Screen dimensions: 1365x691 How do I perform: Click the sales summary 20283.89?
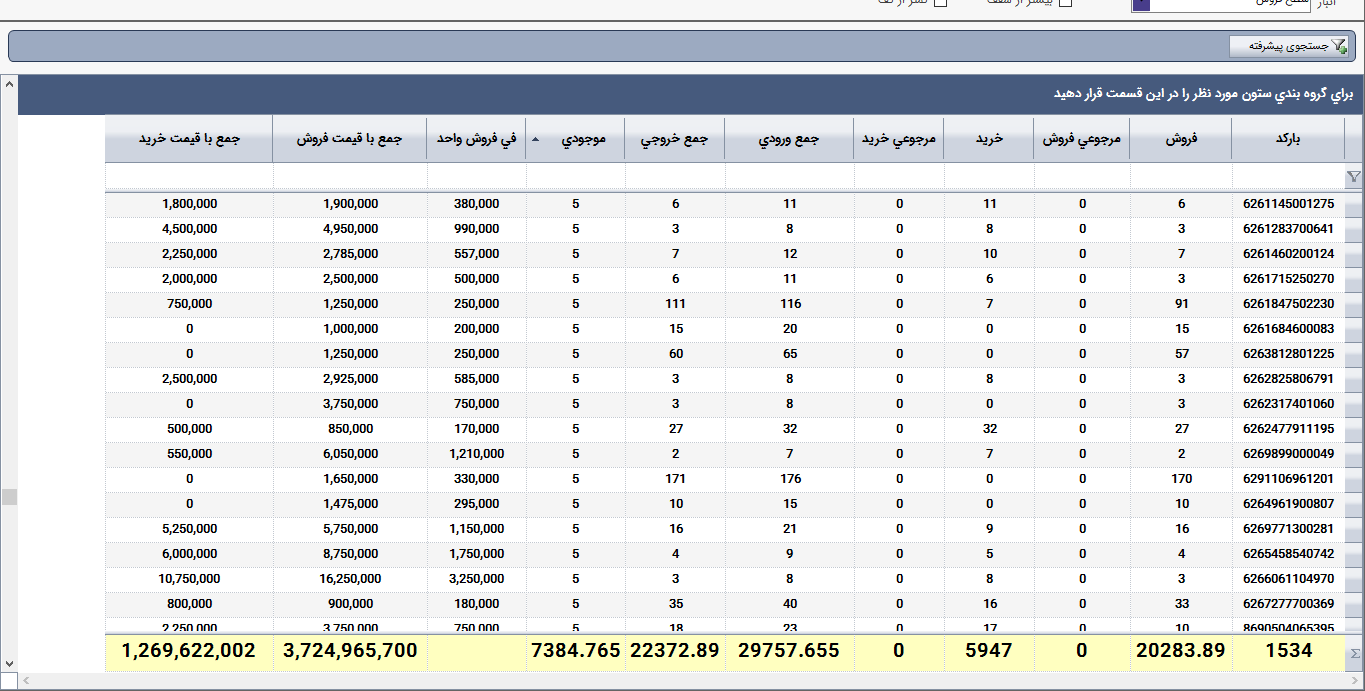point(1181,651)
